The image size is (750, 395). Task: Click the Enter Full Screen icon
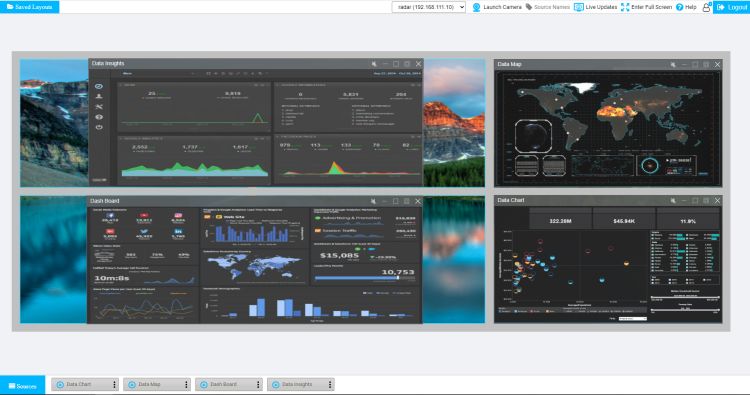tap(625, 7)
